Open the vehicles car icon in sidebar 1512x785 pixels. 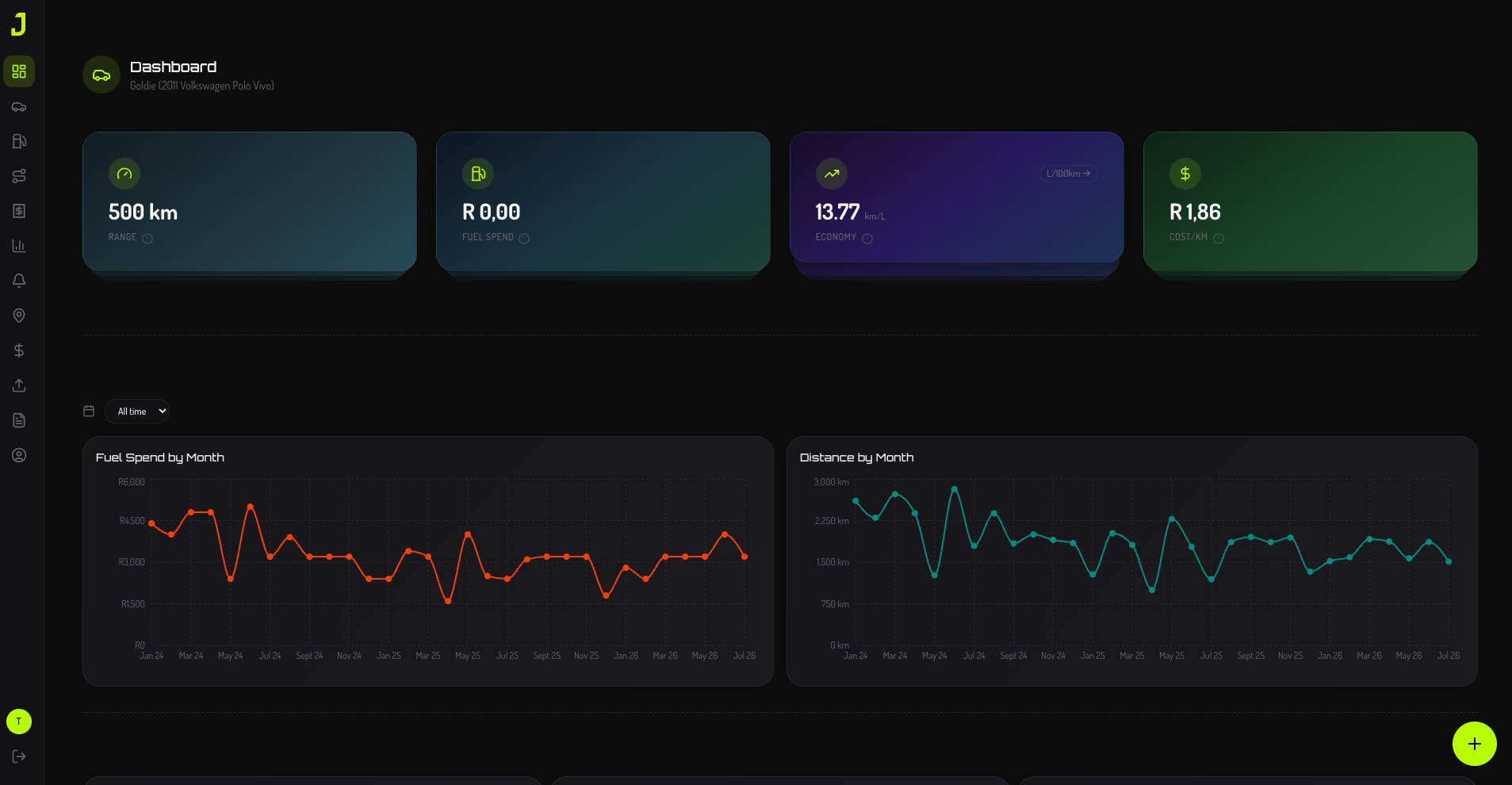tap(19, 106)
